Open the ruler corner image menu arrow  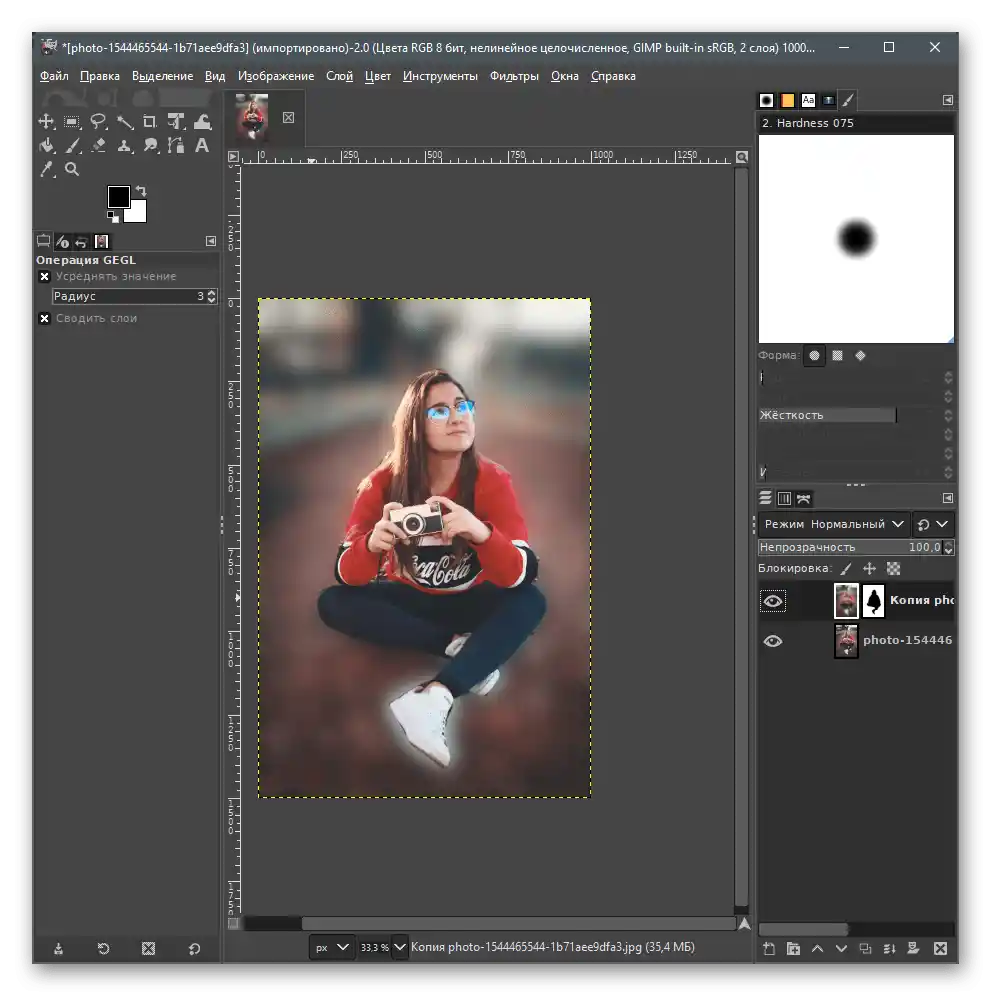[234, 156]
